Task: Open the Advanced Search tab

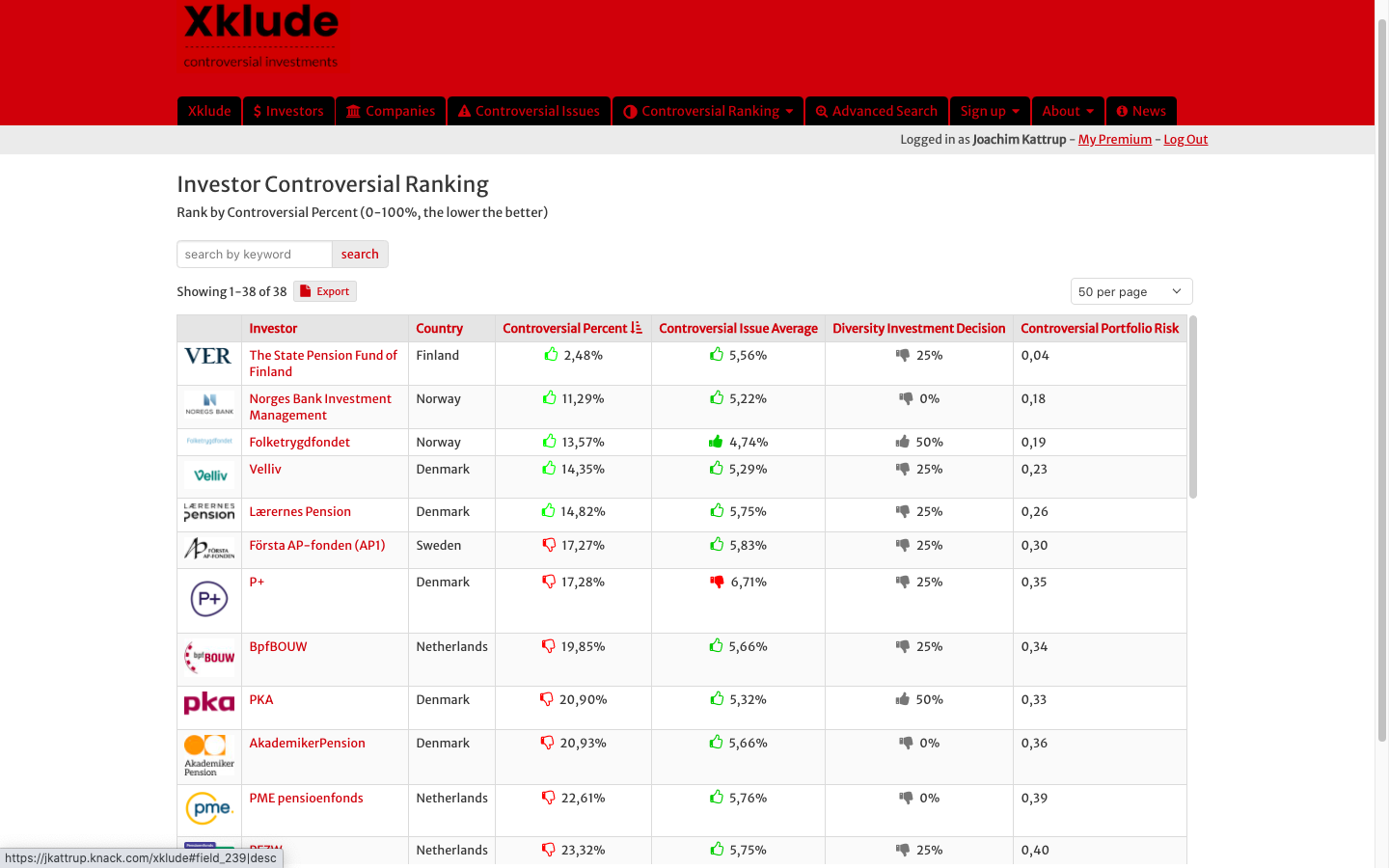Action: point(877,111)
